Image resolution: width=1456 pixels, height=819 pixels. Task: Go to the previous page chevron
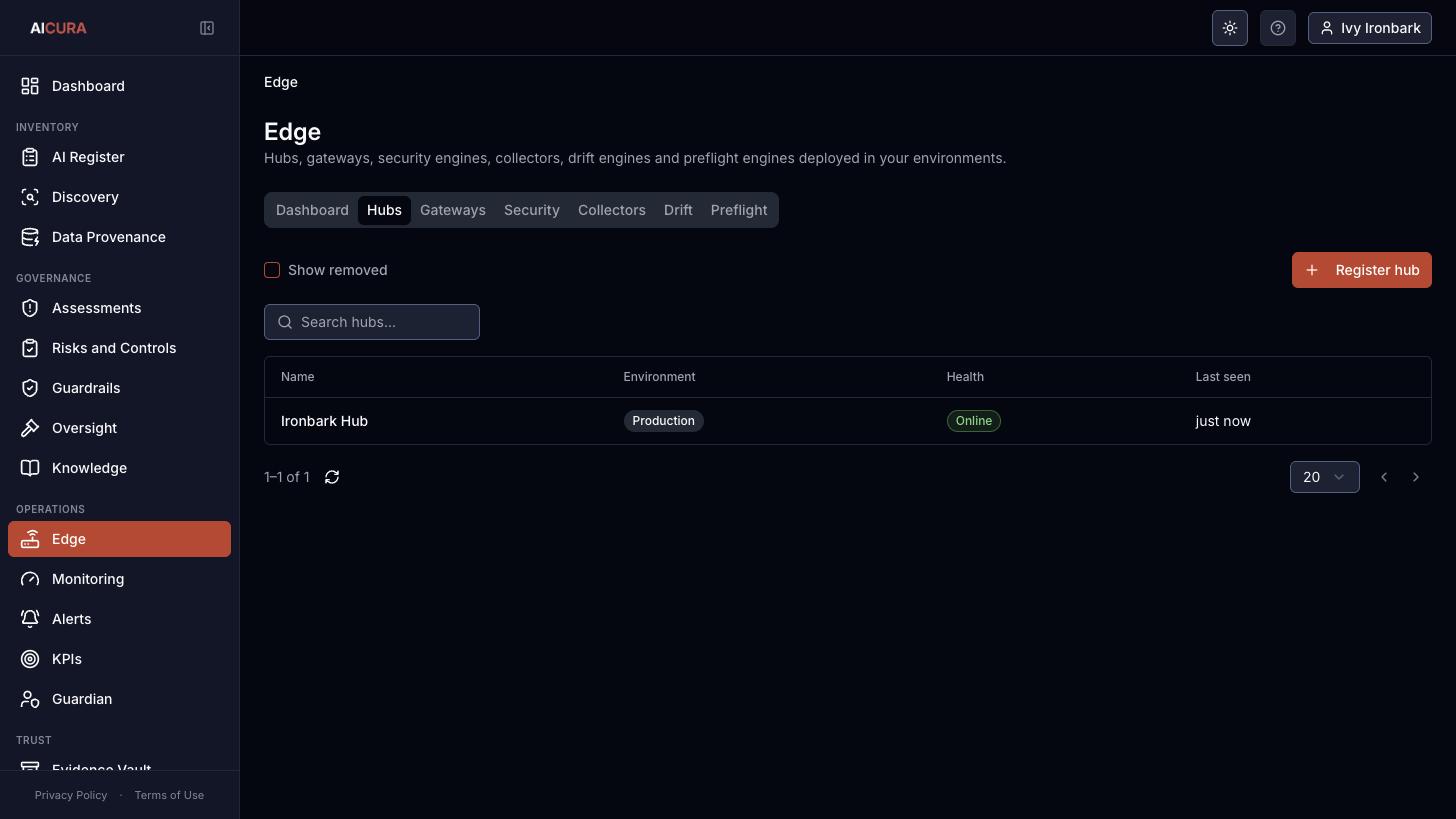coord(1384,477)
